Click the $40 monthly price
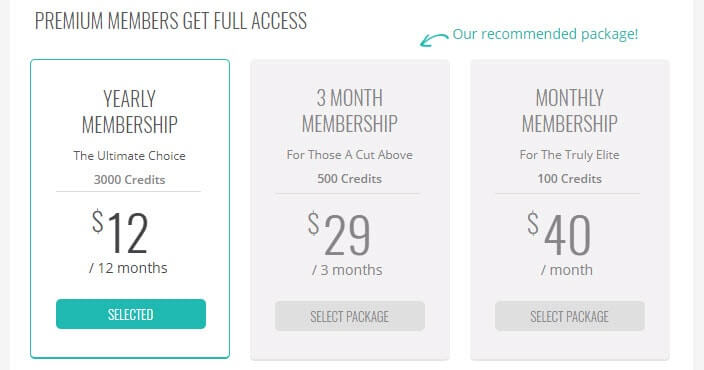 coord(559,233)
